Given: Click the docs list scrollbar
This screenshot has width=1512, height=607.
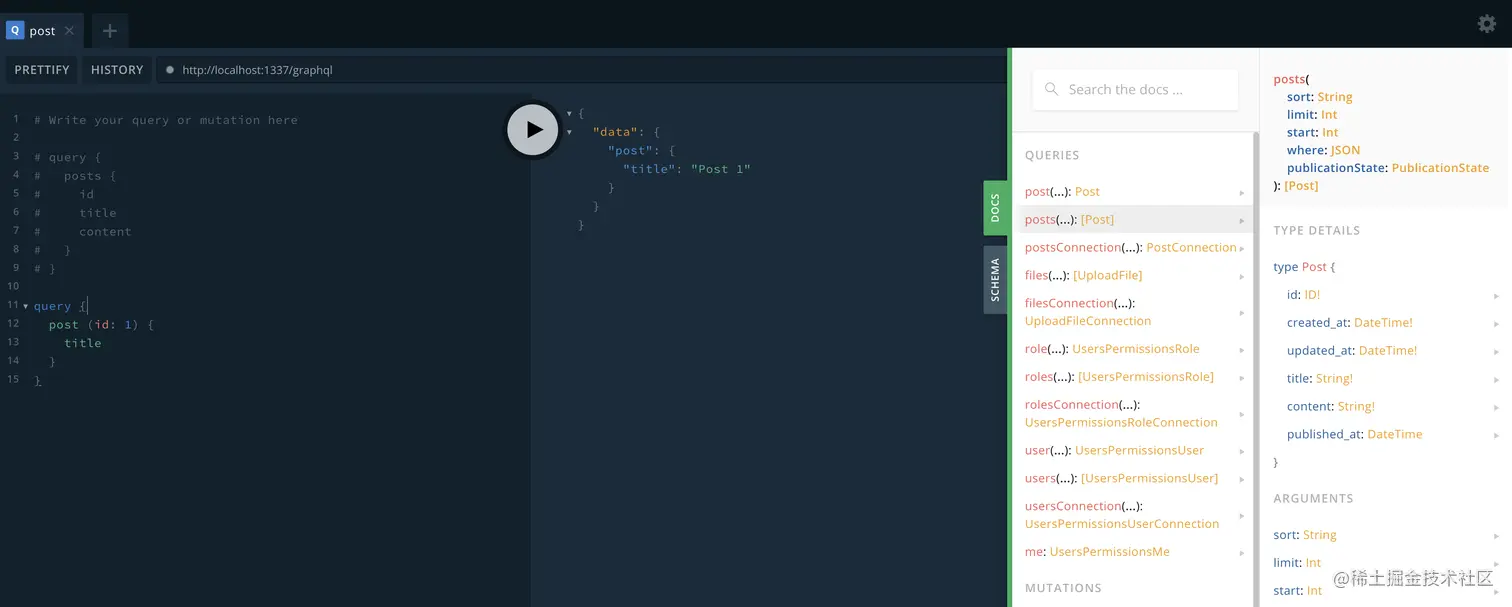Looking at the screenshot, I should coord(1256,370).
